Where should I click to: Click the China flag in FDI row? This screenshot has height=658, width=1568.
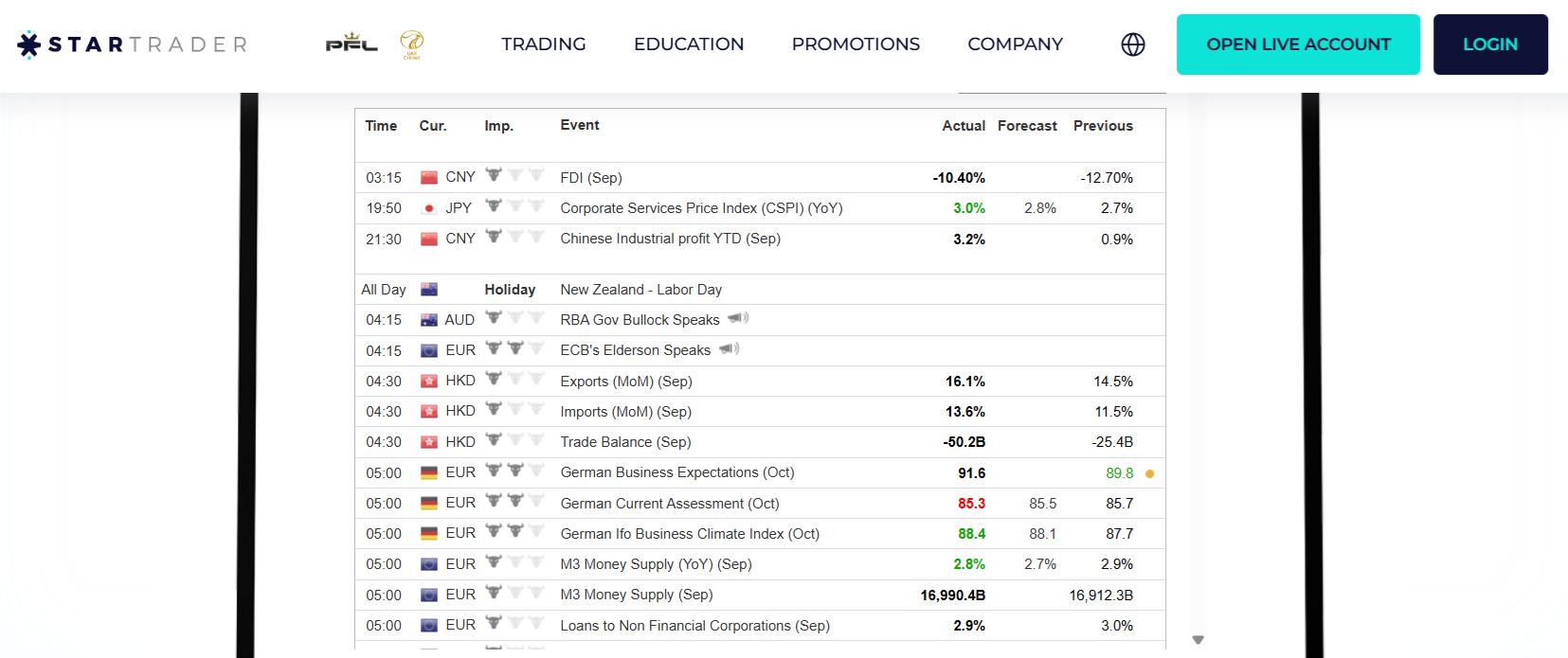click(x=429, y=178)
